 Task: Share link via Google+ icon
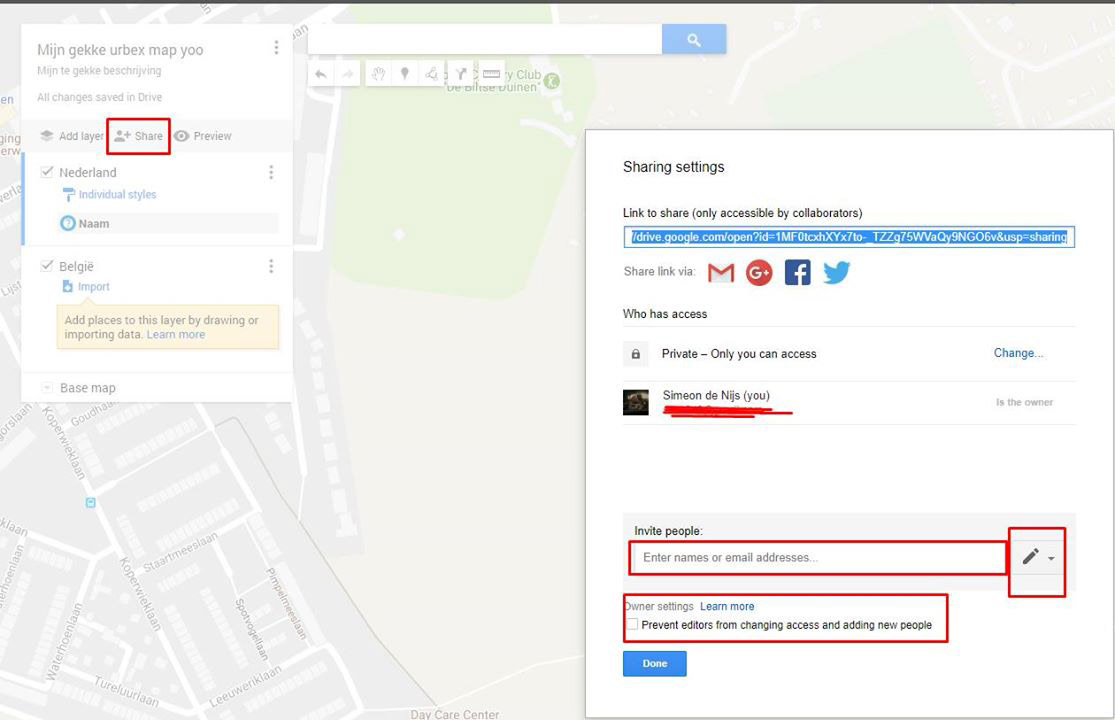point(759,272)
